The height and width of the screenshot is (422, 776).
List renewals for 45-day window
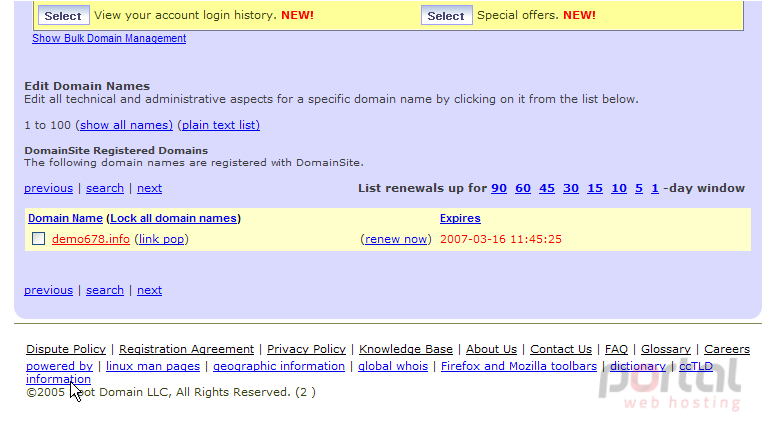[x=547, y=188]
